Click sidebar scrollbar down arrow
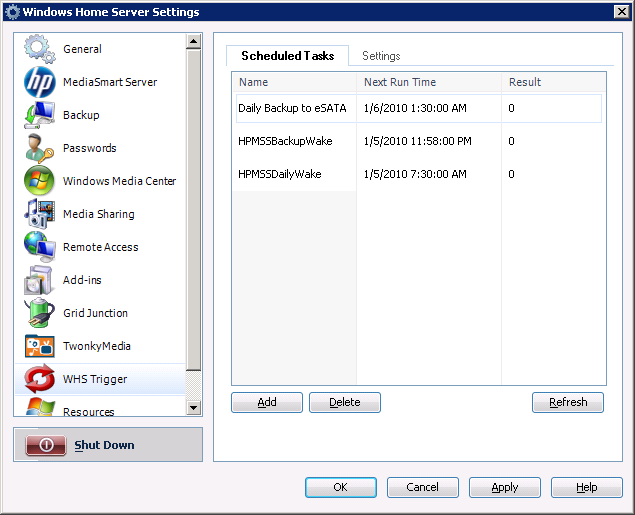Viewport: 635px width, 515px height. [194, 408]
